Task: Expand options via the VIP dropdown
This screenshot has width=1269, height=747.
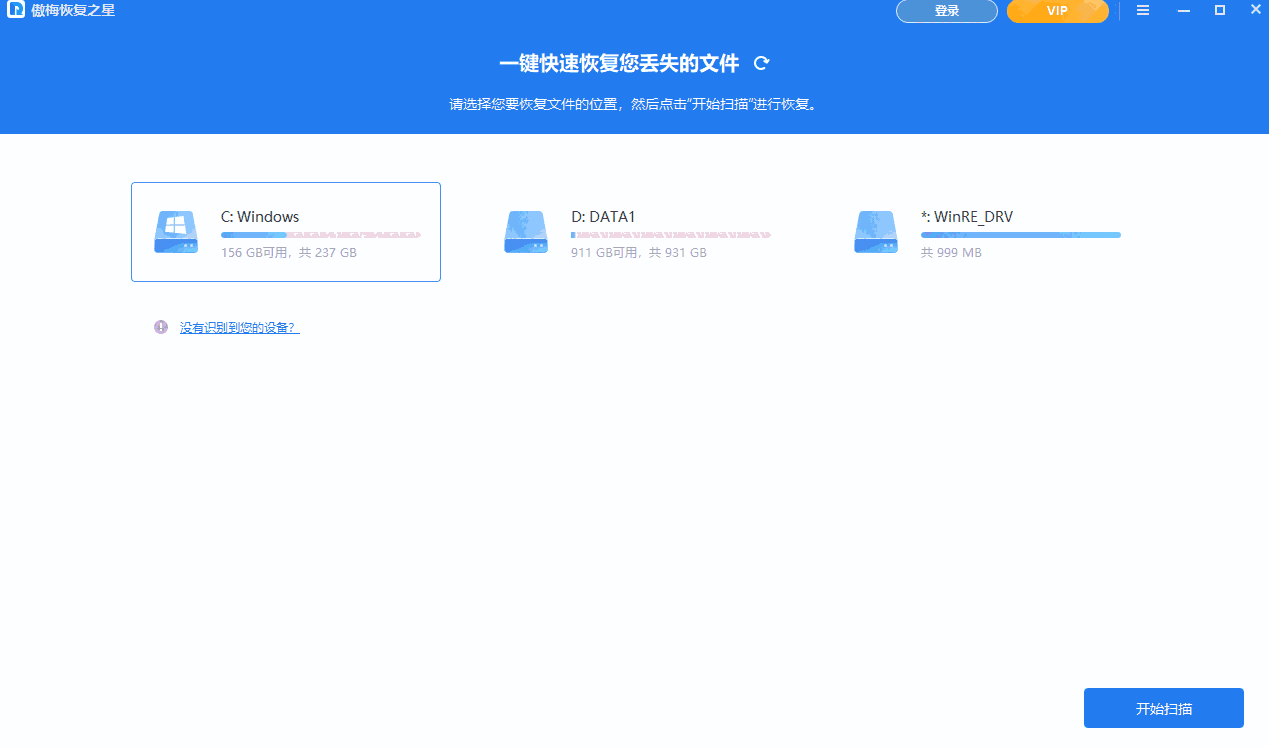Action: (1057, 11)
